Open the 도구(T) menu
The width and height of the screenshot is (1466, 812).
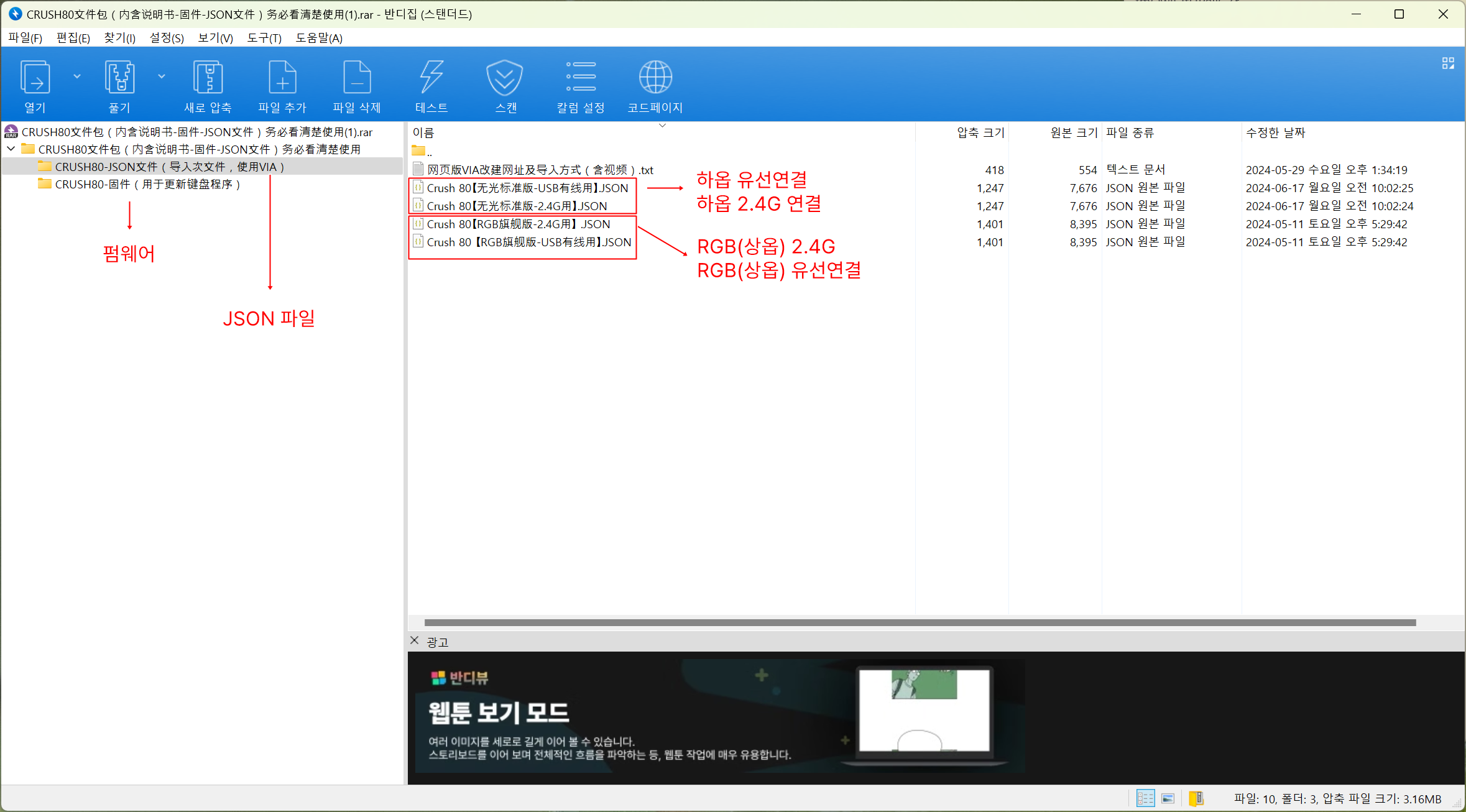[264, 38]
